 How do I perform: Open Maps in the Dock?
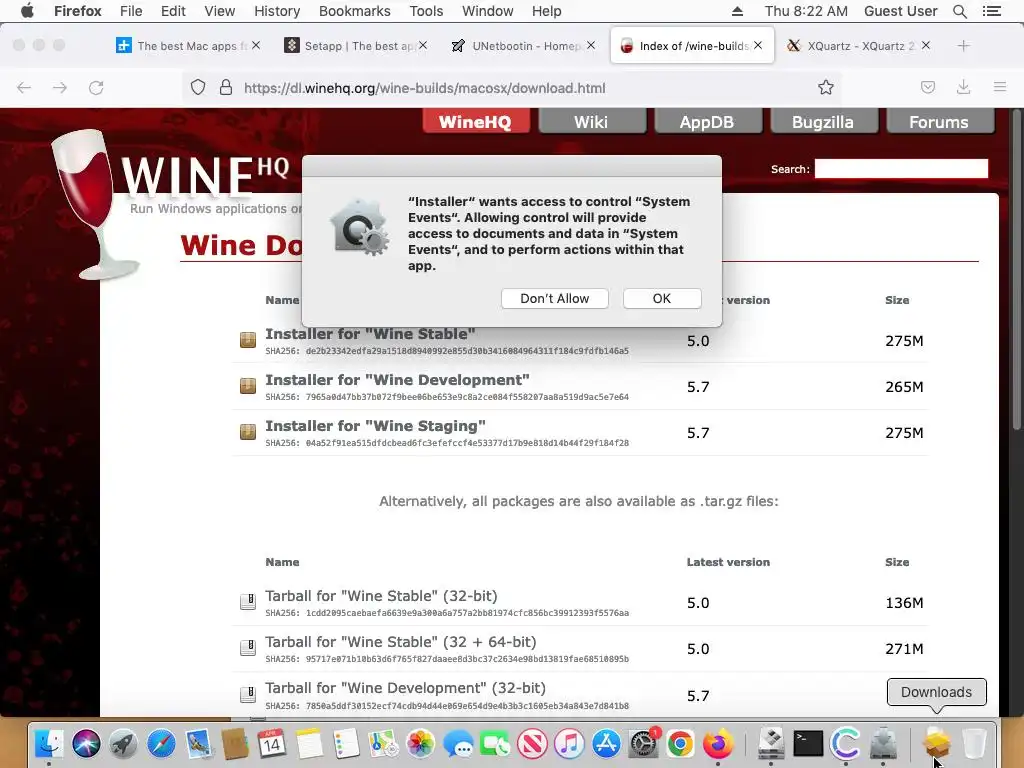coord(383,744)
